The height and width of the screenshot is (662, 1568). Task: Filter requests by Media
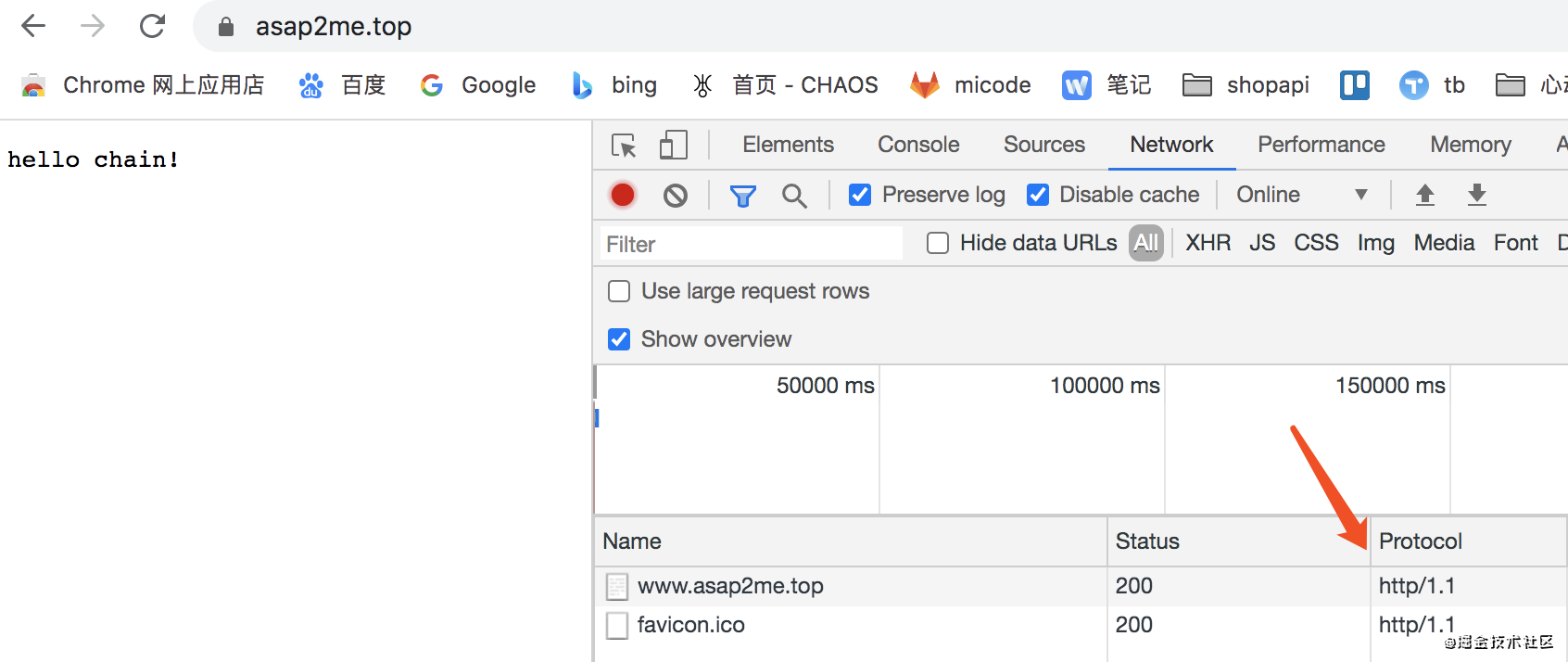[x=1444, y=243]
